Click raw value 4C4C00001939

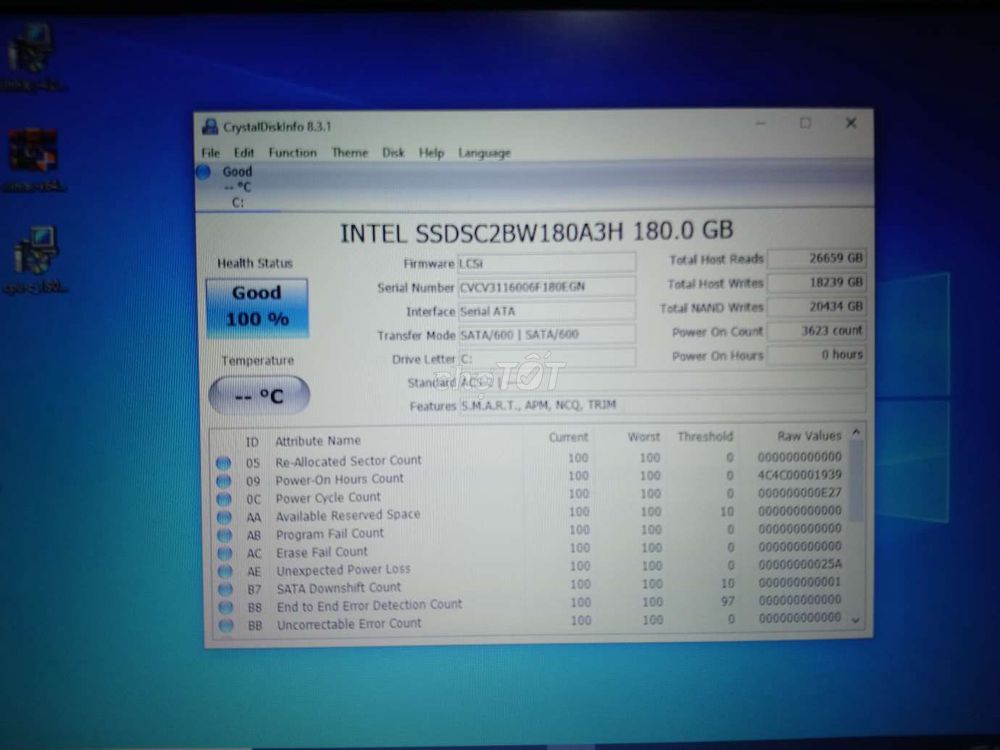(x=800, y=475)
